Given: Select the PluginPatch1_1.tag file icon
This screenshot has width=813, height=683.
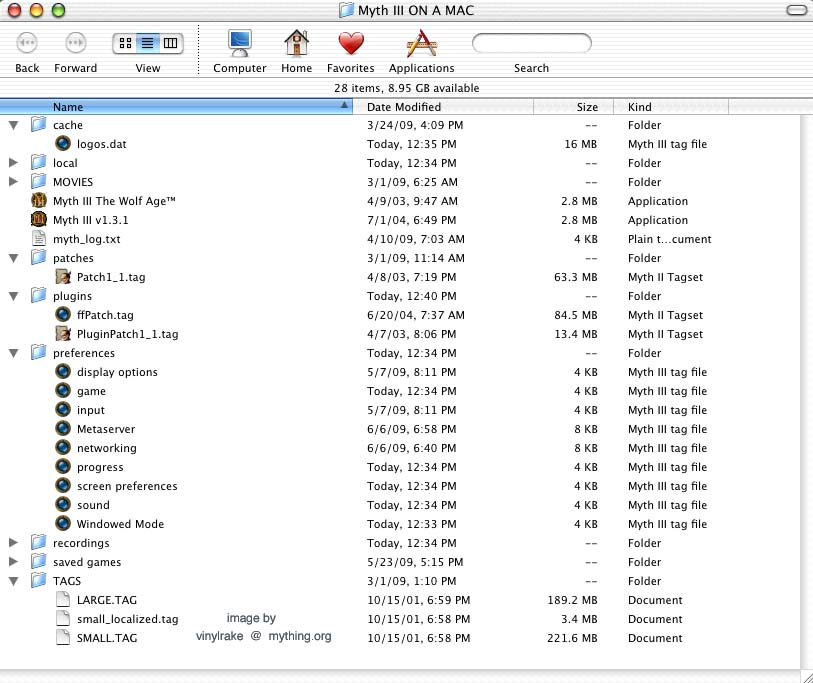Looking at the screenshot, I should (63, 333).
